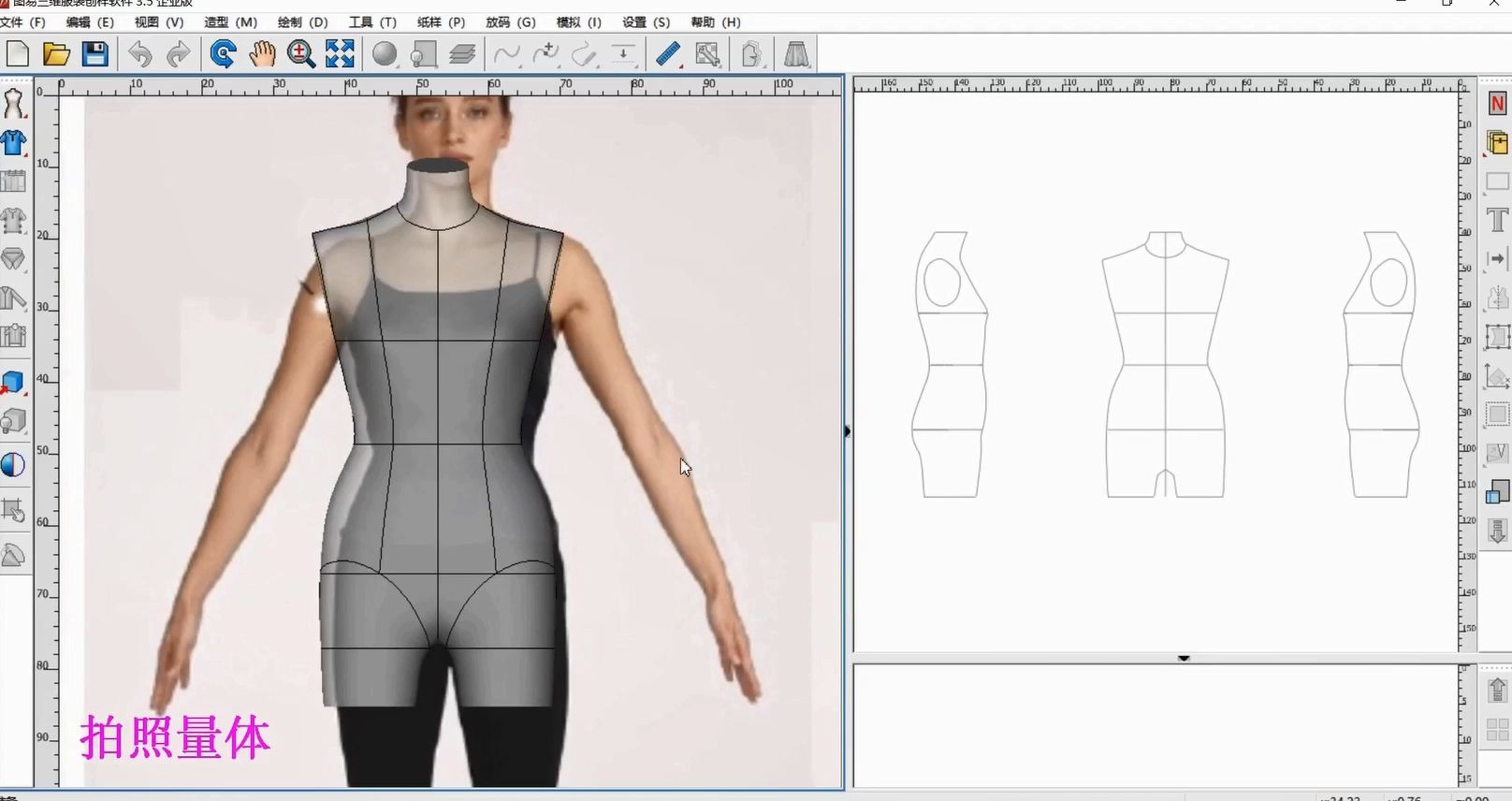This screenshot has width=1512, height=801.
Task: Click the blue 3D cube icon in sidebar
Action: 13,382
